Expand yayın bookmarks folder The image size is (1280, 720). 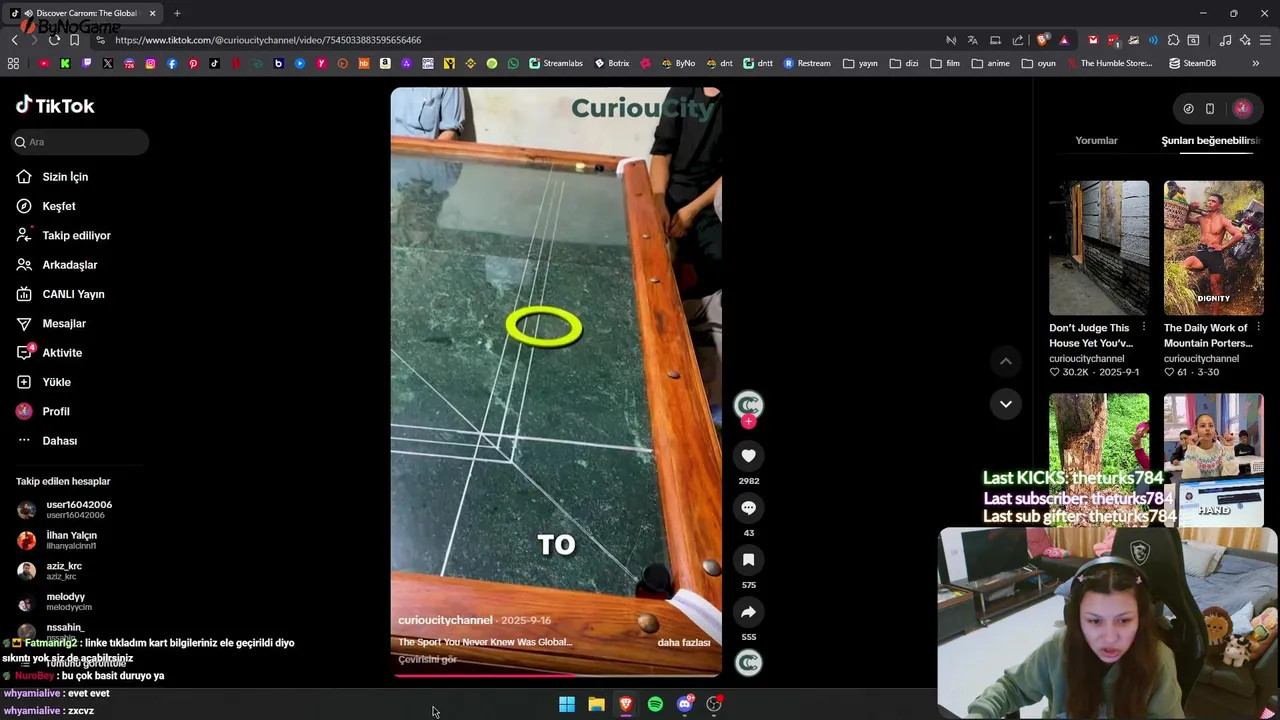point(860,63)
